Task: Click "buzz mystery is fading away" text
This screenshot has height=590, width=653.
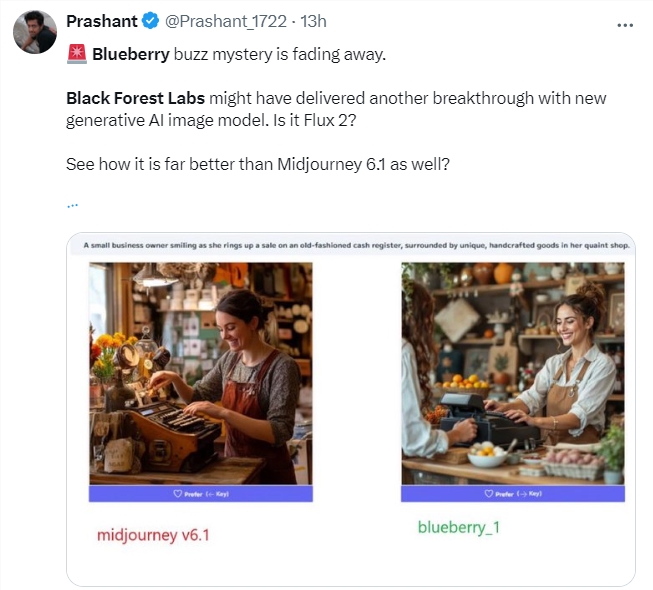Action: point(279,54)
